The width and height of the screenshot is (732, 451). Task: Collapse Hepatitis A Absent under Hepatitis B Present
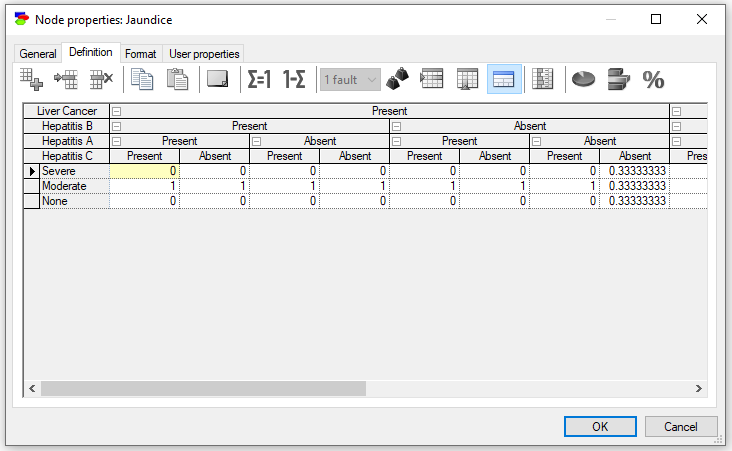[x=257, y=141]
